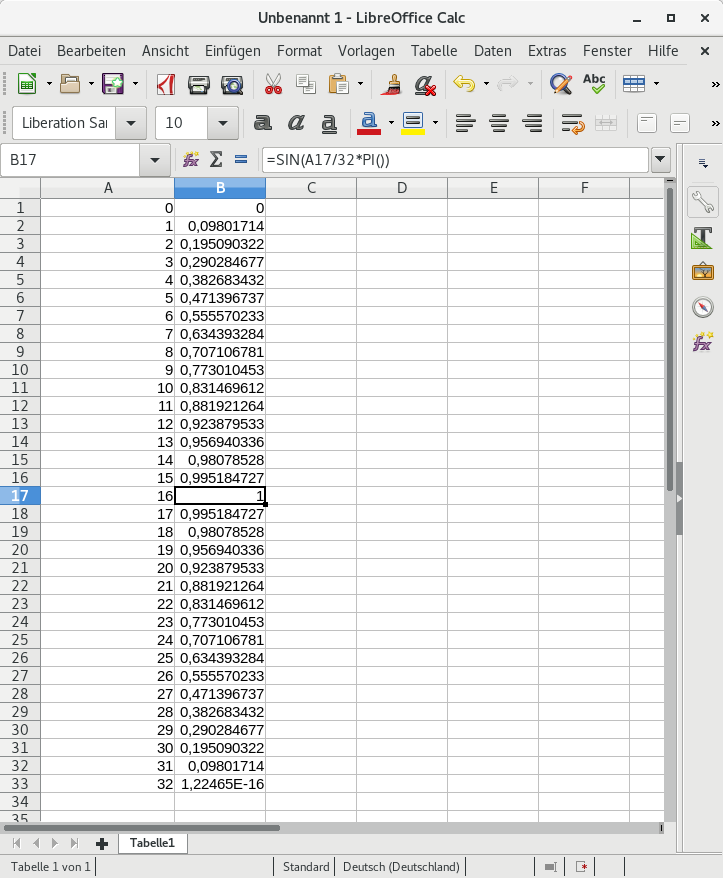Image resolution: width=723 pixels, height=878 pixels.
Task: Click the Undo arrow
Action: (x=464, y=84)
